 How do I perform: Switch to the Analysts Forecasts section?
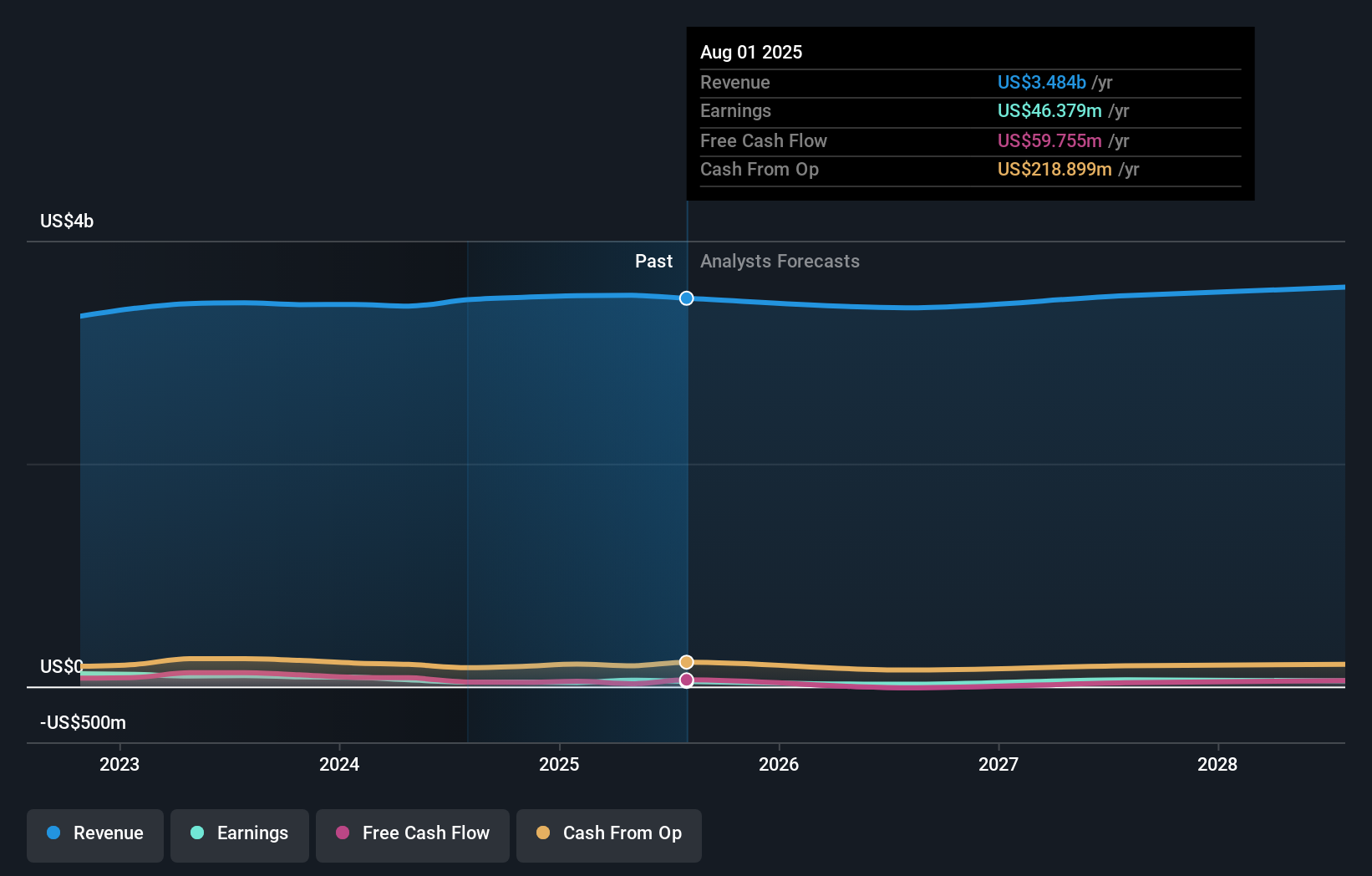pos(780,261)
